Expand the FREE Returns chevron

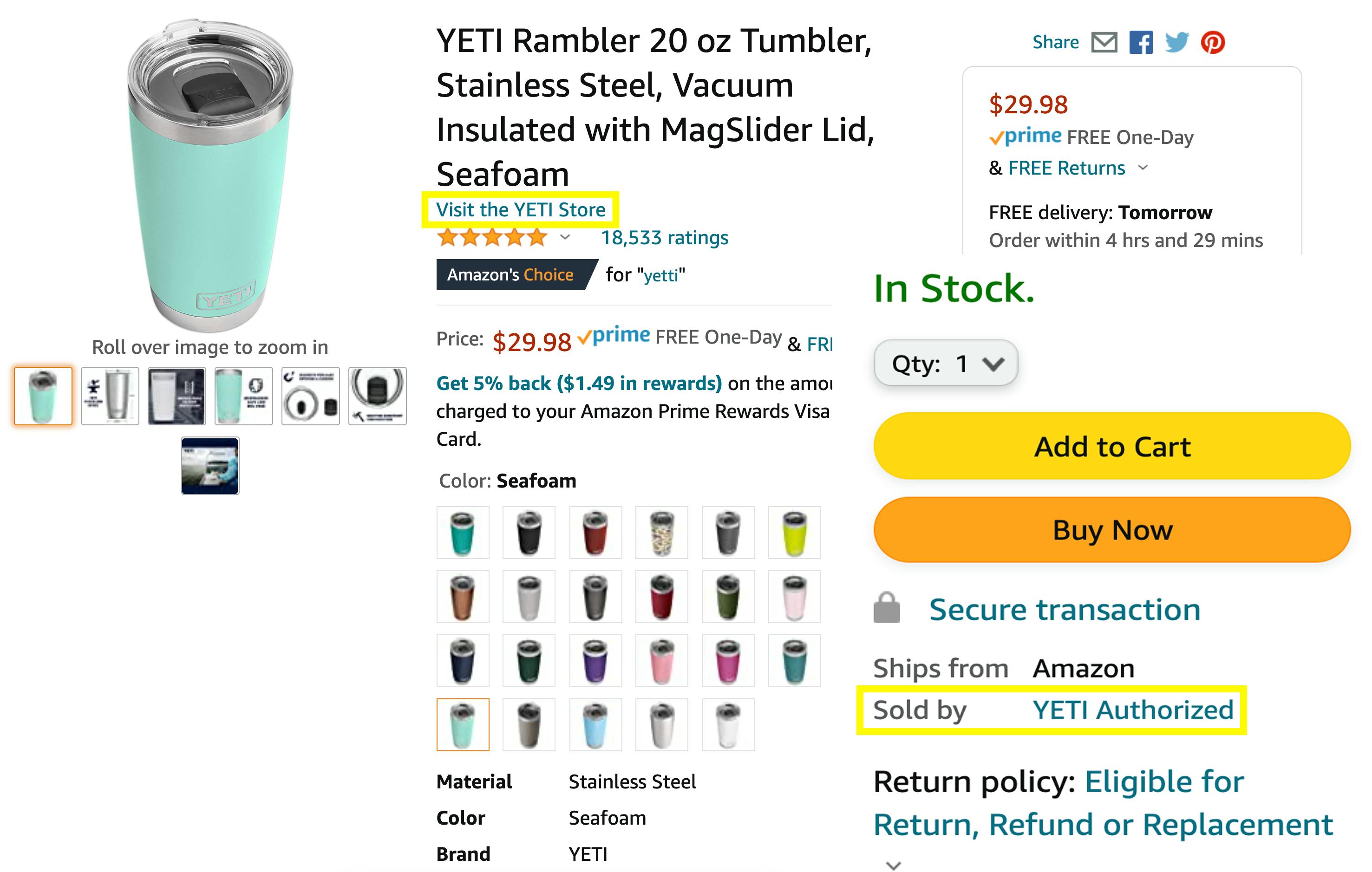(x=1143, y=168)
